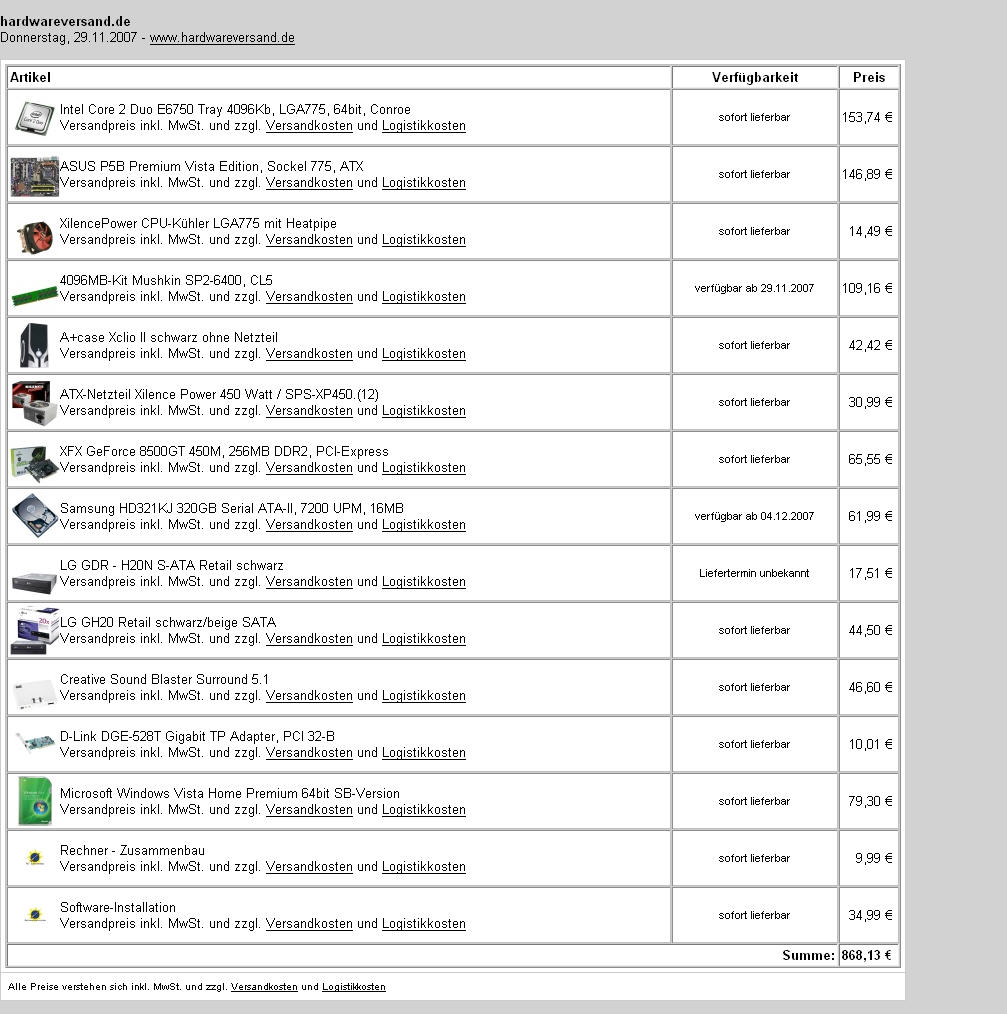Open Versandkosten link in XFX GeForce row

309,468
